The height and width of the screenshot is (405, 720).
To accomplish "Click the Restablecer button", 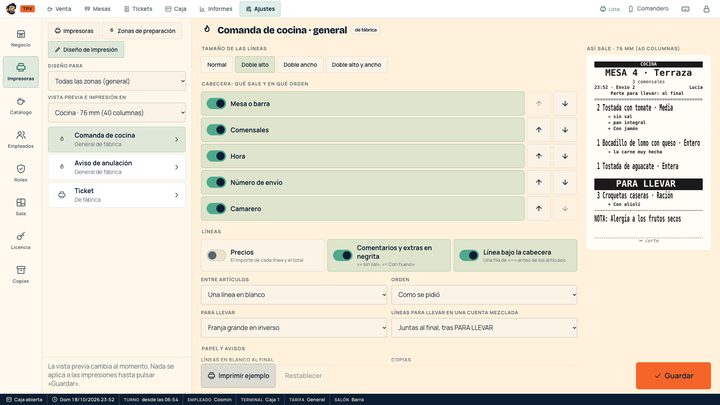I will click(303, 376).
